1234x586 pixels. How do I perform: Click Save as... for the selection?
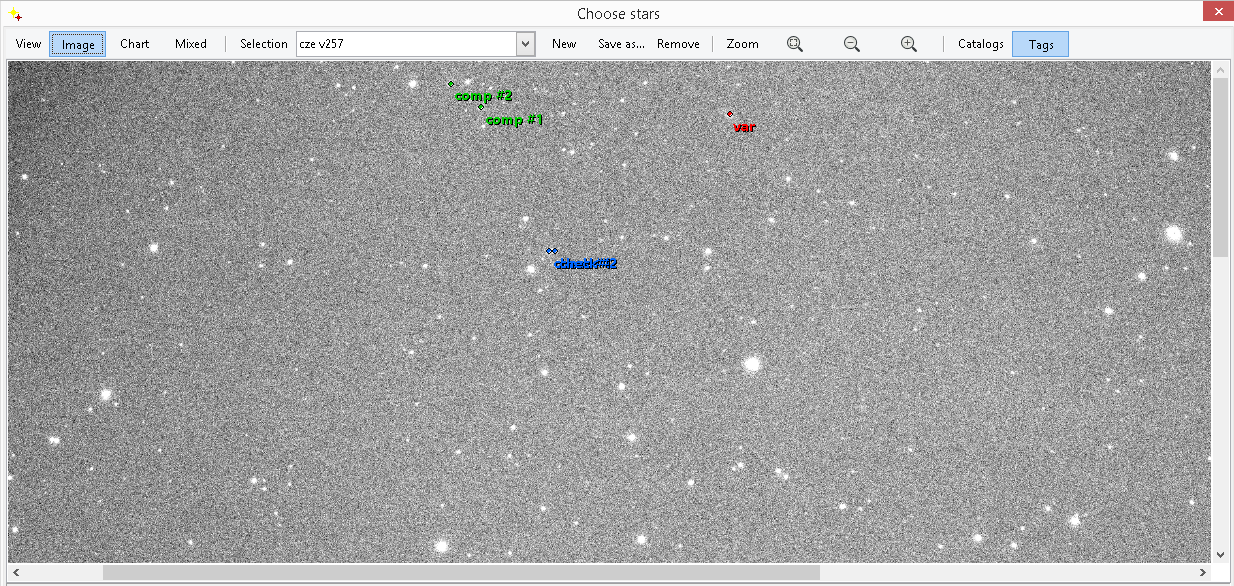[x=621, y=44]
